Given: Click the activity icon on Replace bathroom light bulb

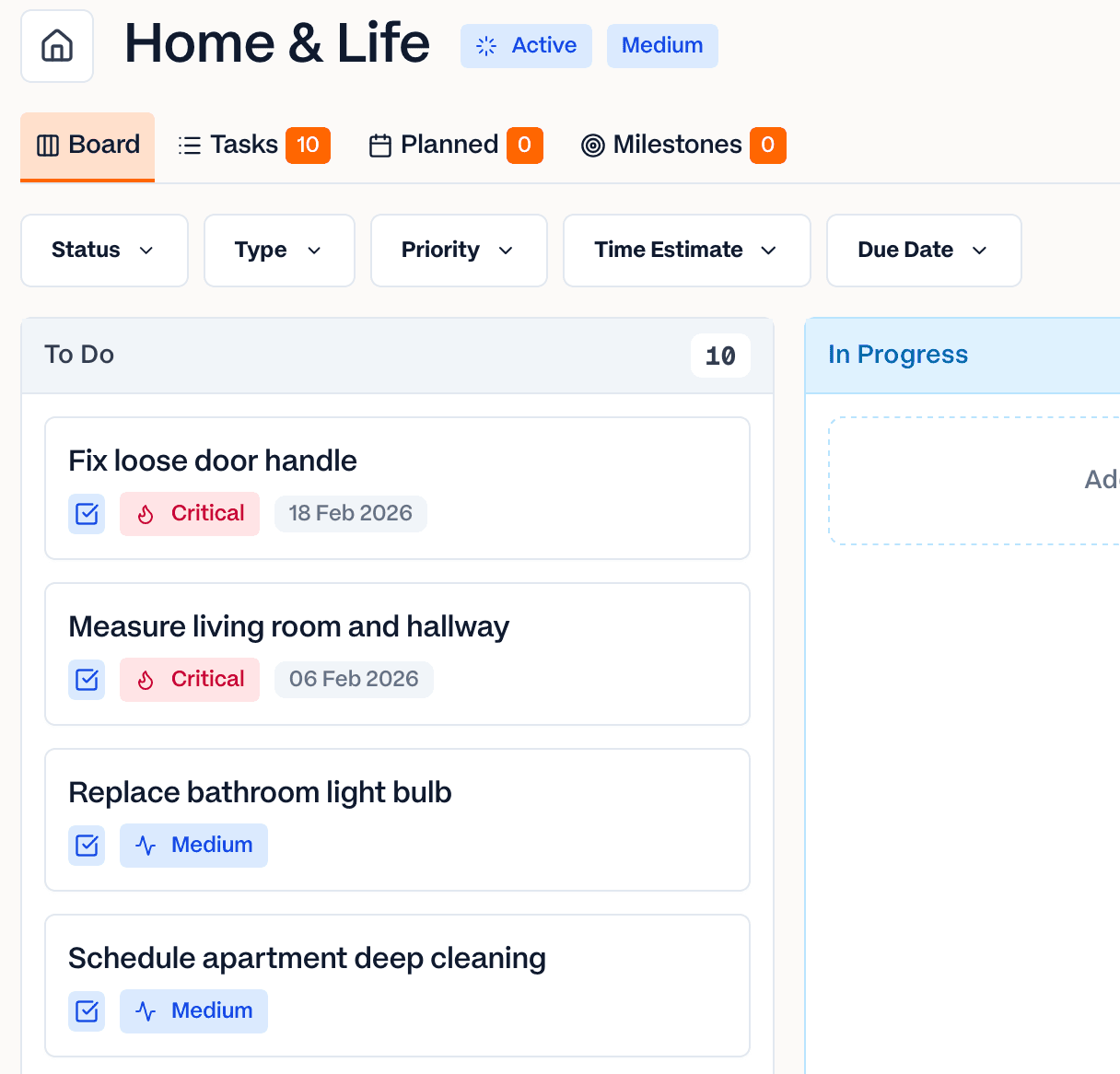Looking at the screenshot, I should [x=145, y=845].
